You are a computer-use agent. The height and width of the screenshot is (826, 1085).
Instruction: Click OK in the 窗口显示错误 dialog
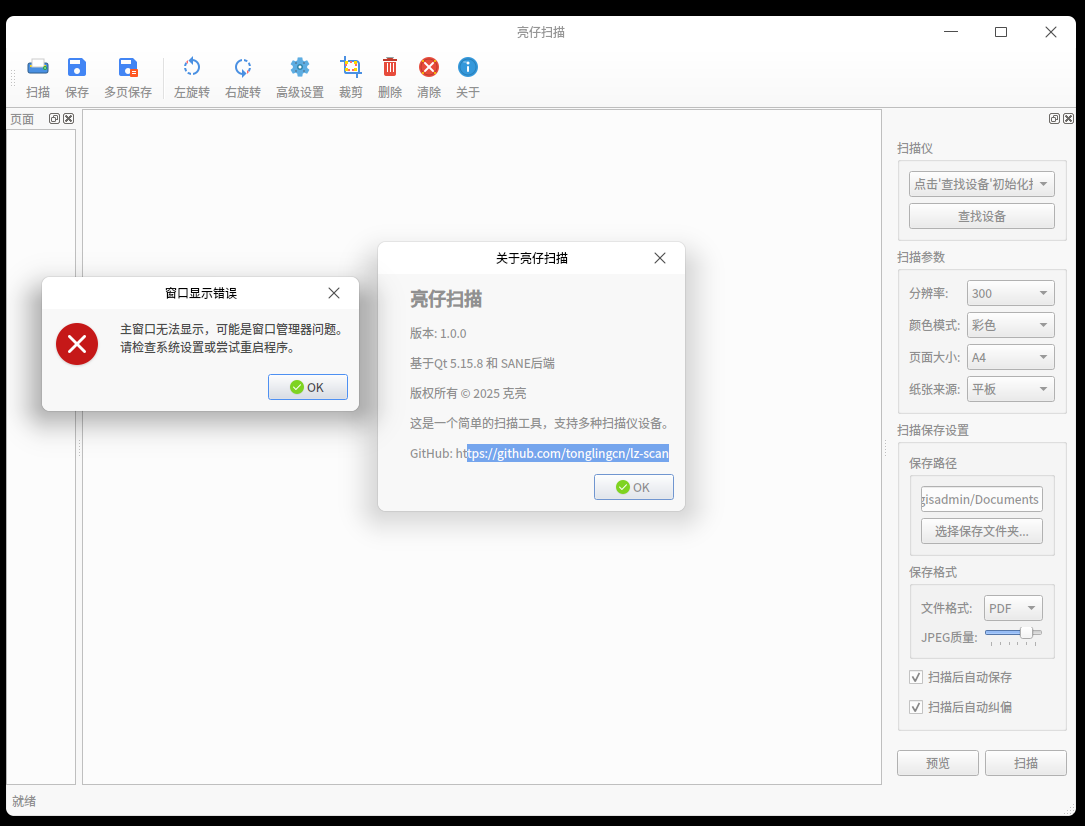pyautogui.click(x=308, y=387)
